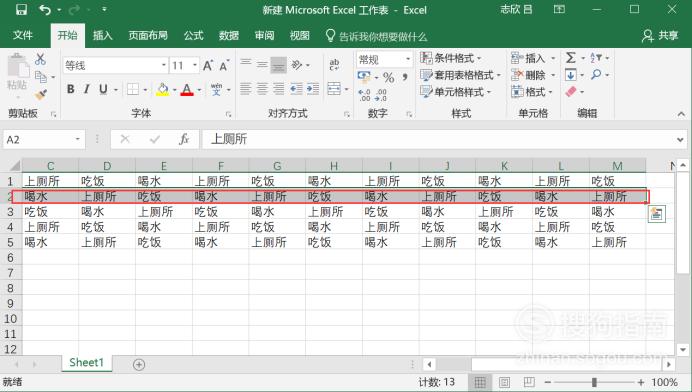Image resolution: width=692 pixels, height=392 pixels.
Task: Click the 告诉我你想要做什么 search box
Action: tap(376, 36)
